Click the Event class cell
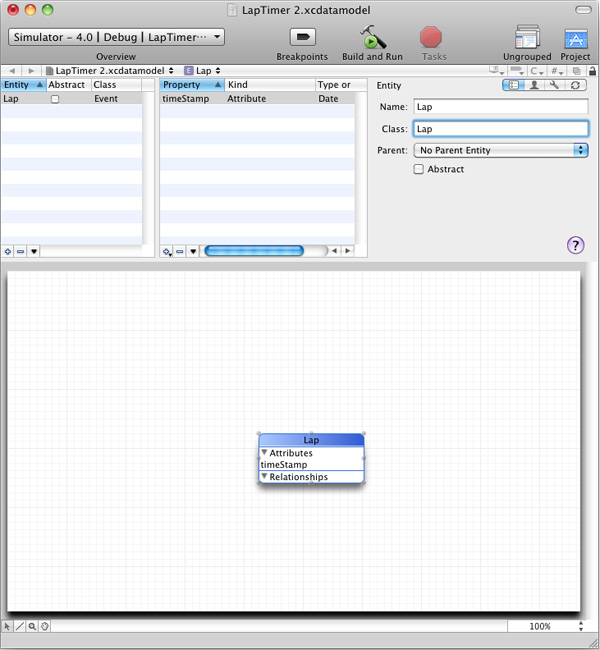This screenshot has width=600, height=650. (106, 99)
